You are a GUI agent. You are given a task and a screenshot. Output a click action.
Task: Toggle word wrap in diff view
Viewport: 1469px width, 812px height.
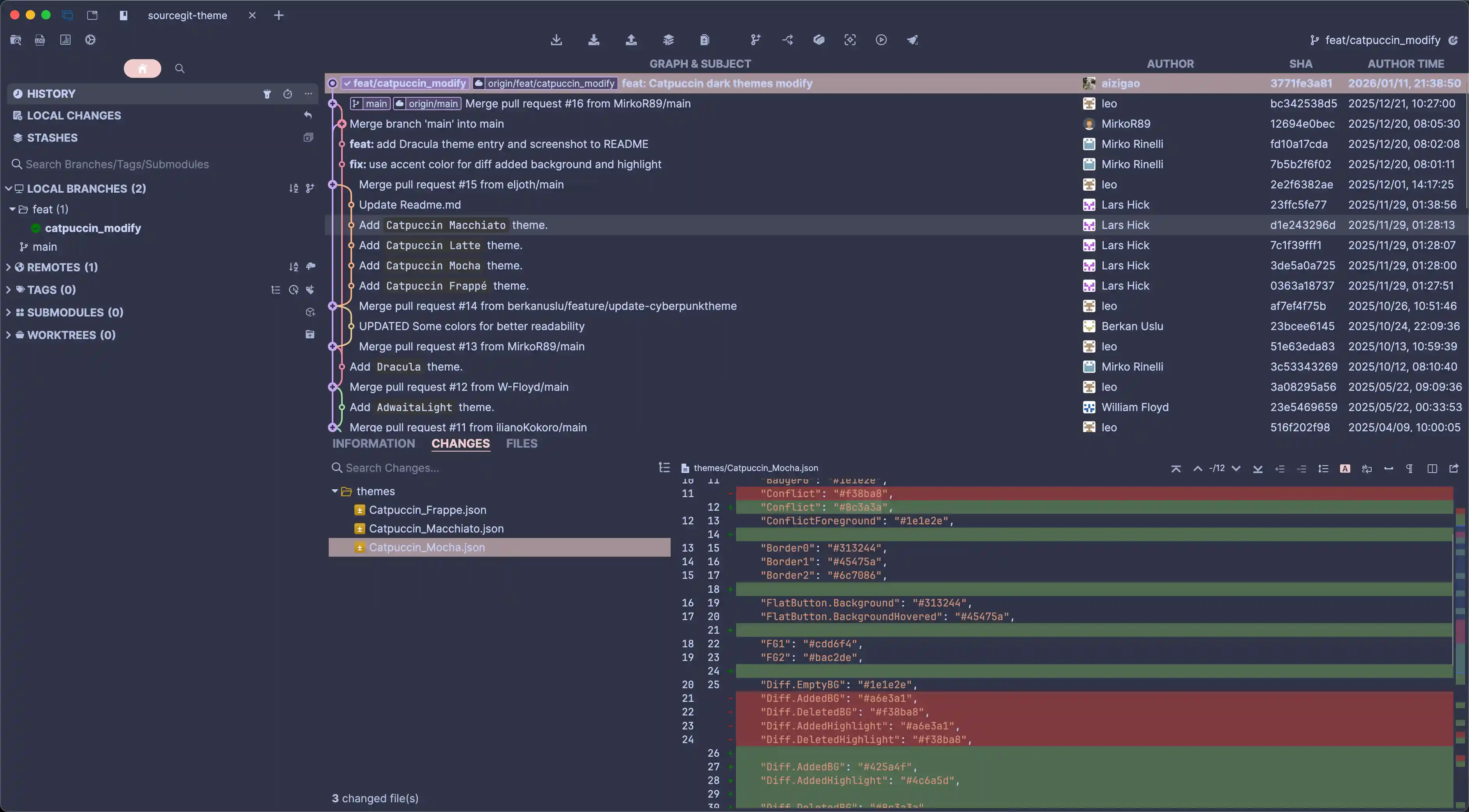pyautogui.click(x=1367, y=468)
